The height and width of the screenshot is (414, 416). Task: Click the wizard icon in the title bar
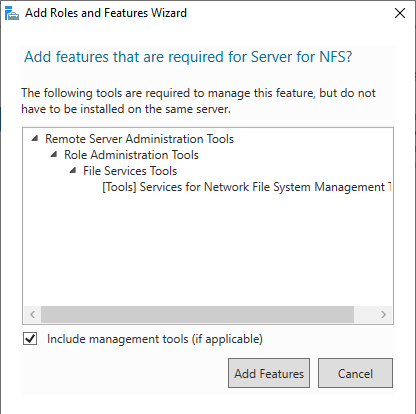click(12, 13)
